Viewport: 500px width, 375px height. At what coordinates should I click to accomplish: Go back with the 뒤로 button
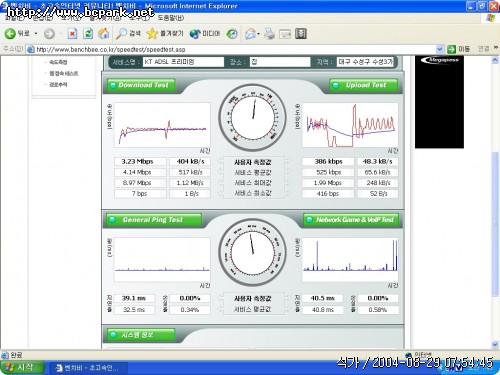(x=17, y=34)
